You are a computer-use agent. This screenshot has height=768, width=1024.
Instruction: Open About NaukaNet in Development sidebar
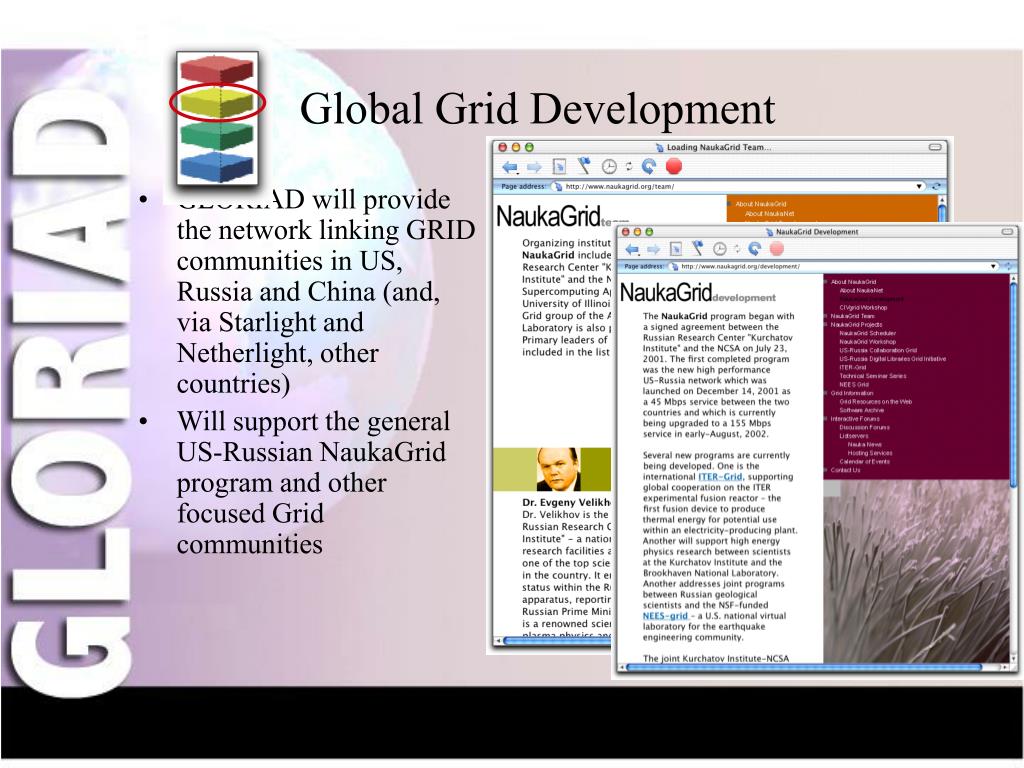pyautogui.click(x=861, y=291)
